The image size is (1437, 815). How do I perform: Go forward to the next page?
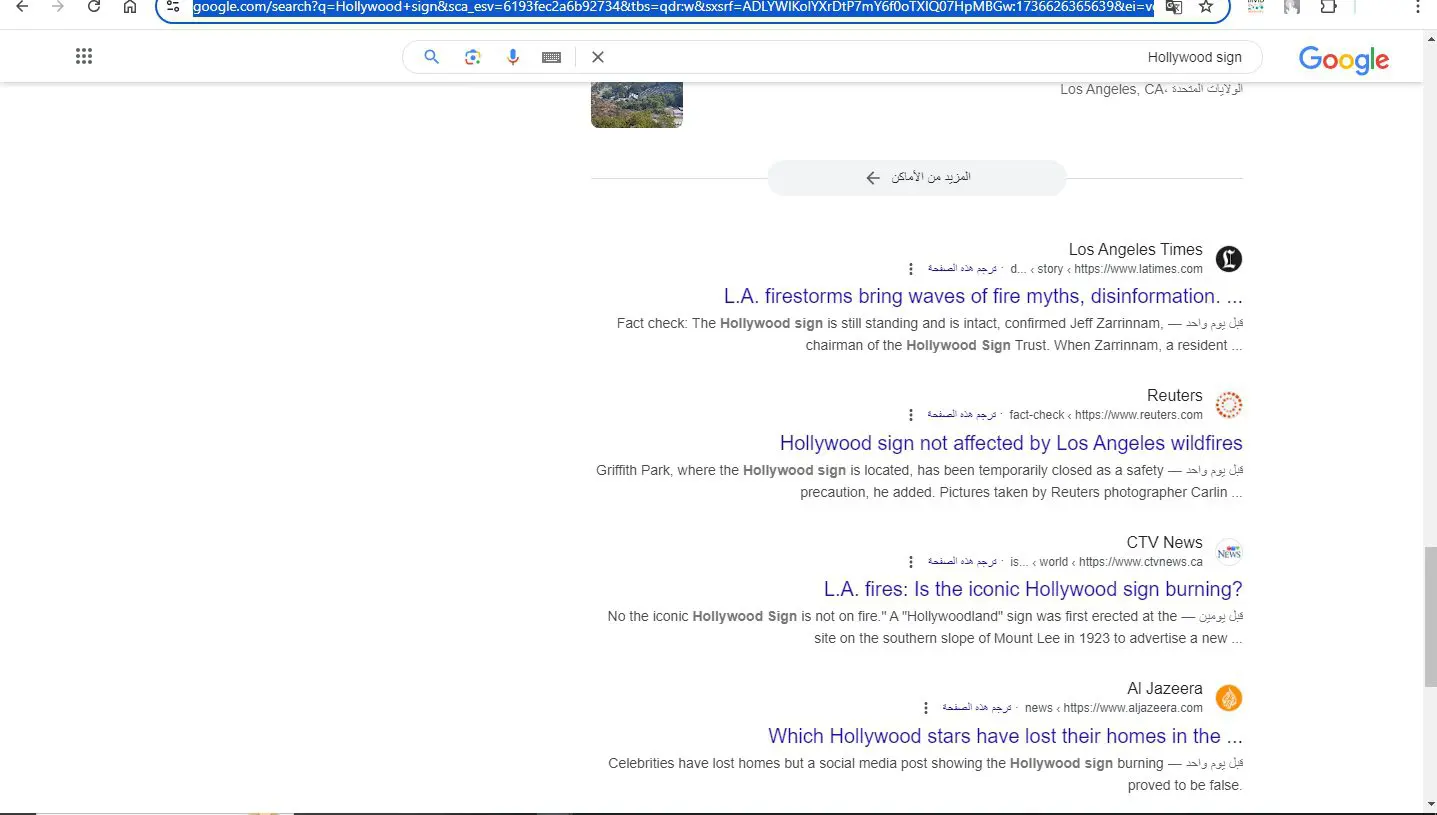pos(58,7)
